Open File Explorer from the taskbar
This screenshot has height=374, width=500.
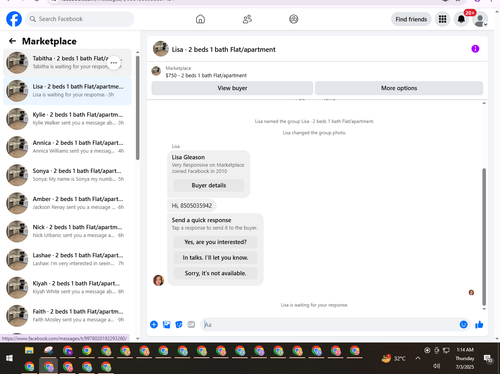[29, 351]
